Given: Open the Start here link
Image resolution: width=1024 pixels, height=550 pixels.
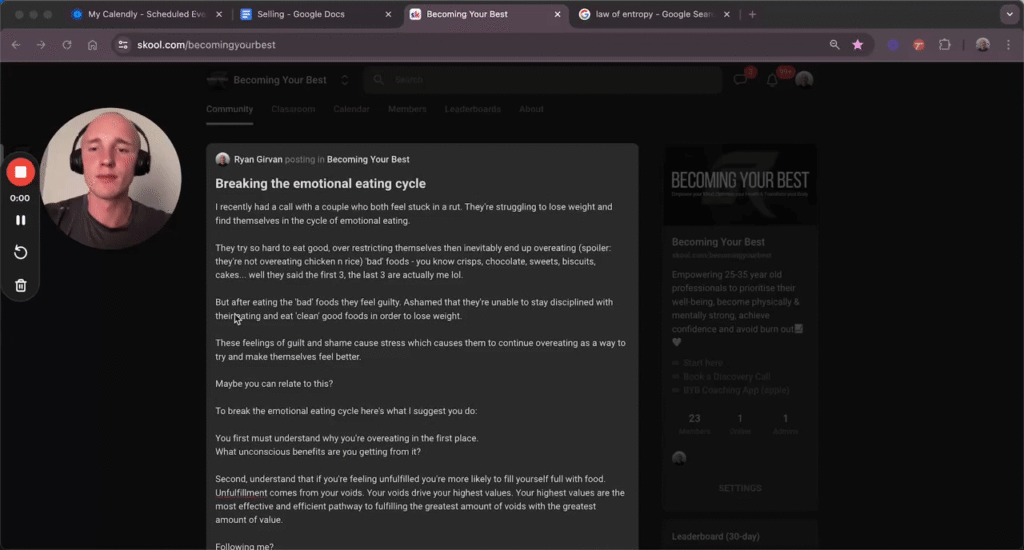Looking at the screenshot, I should [703, 363].
